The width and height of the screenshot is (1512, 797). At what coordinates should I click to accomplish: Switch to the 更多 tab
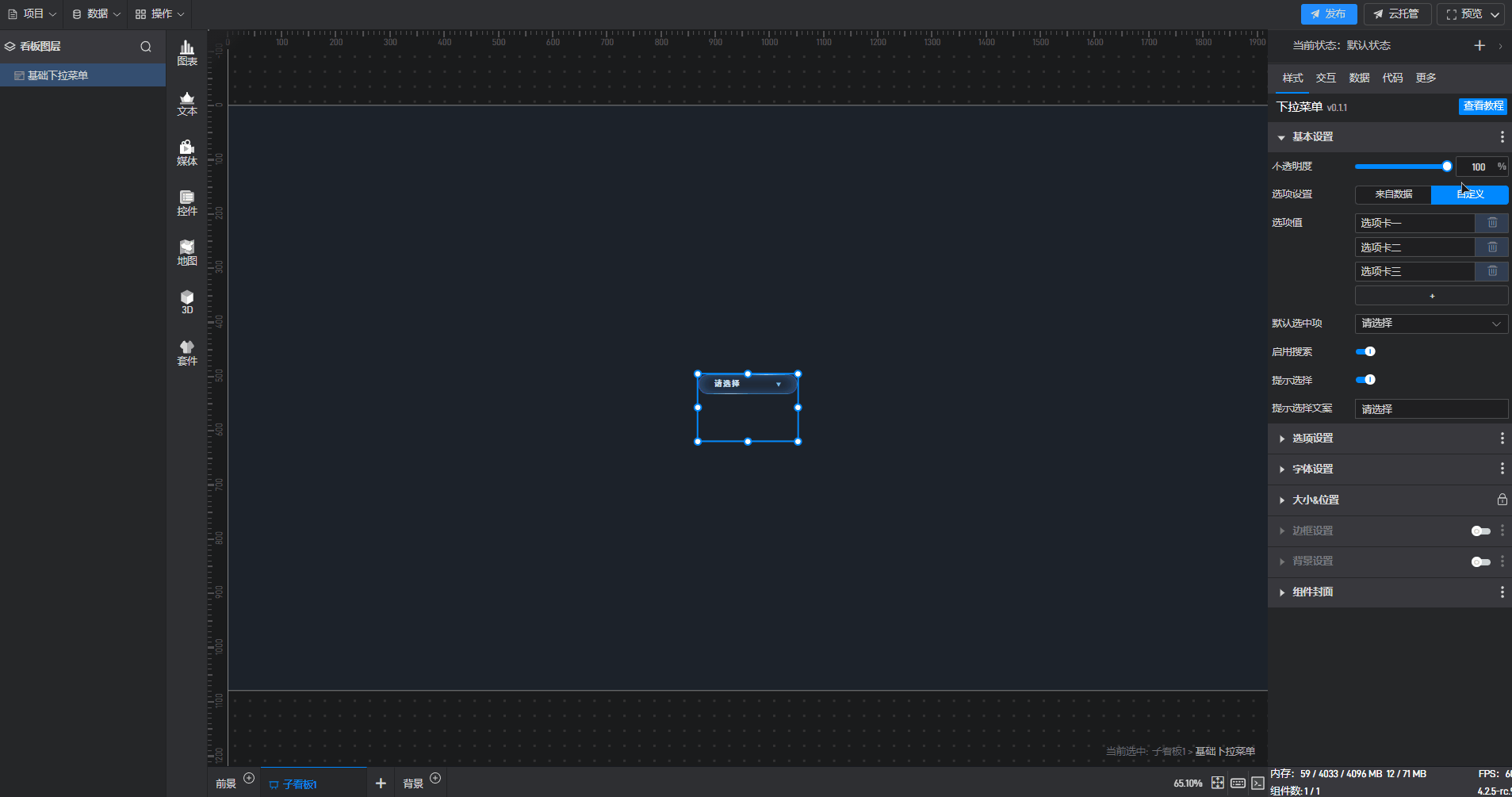1426,78
